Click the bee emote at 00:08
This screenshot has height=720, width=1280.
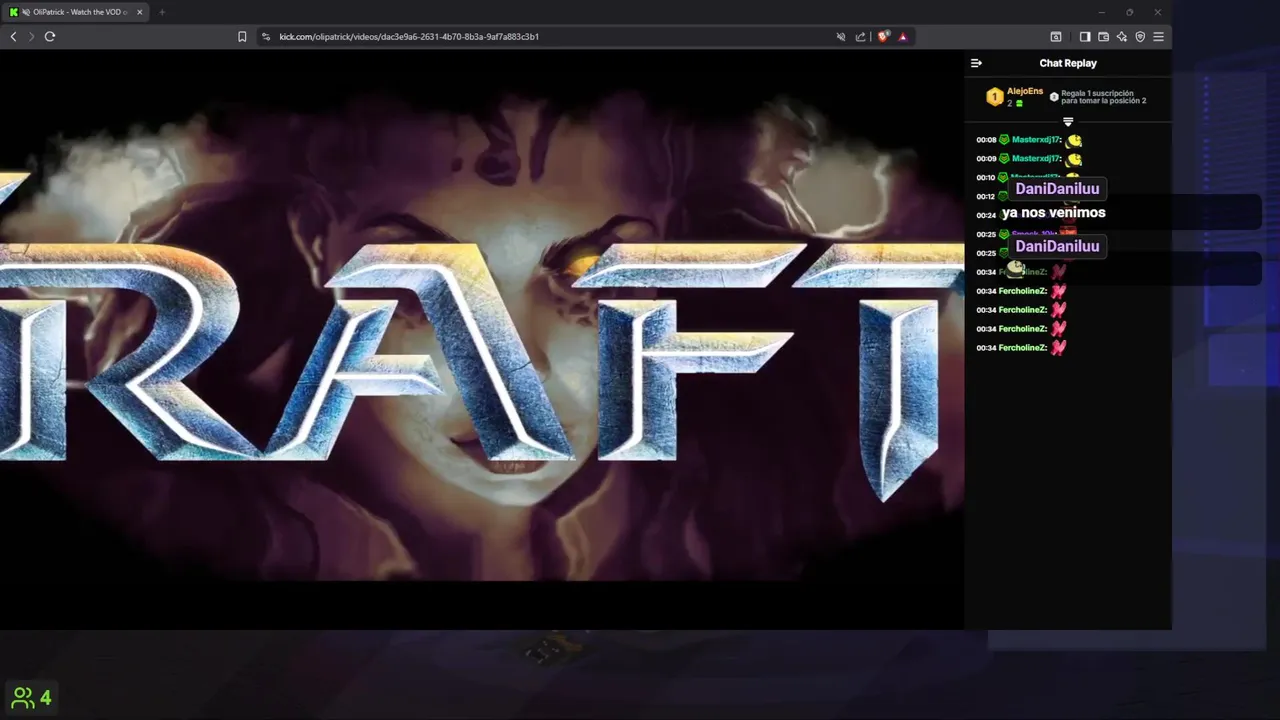(x=1074, y=140)
